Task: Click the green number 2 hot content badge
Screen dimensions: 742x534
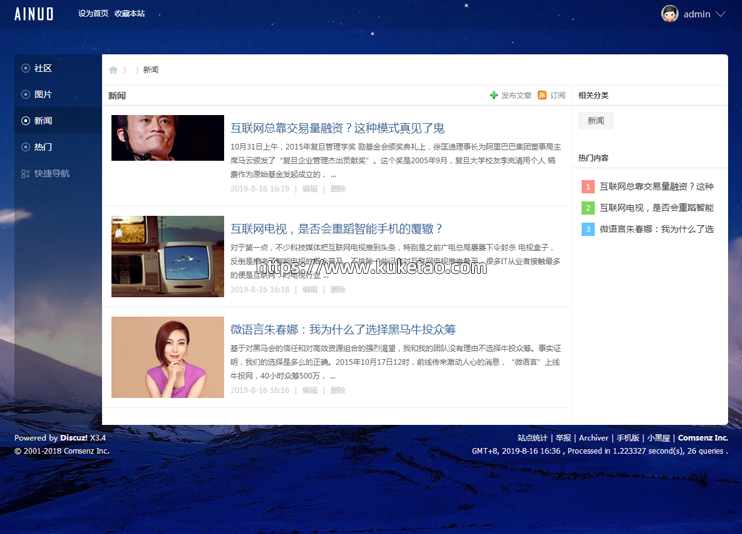Action: (x=588, y=208)
